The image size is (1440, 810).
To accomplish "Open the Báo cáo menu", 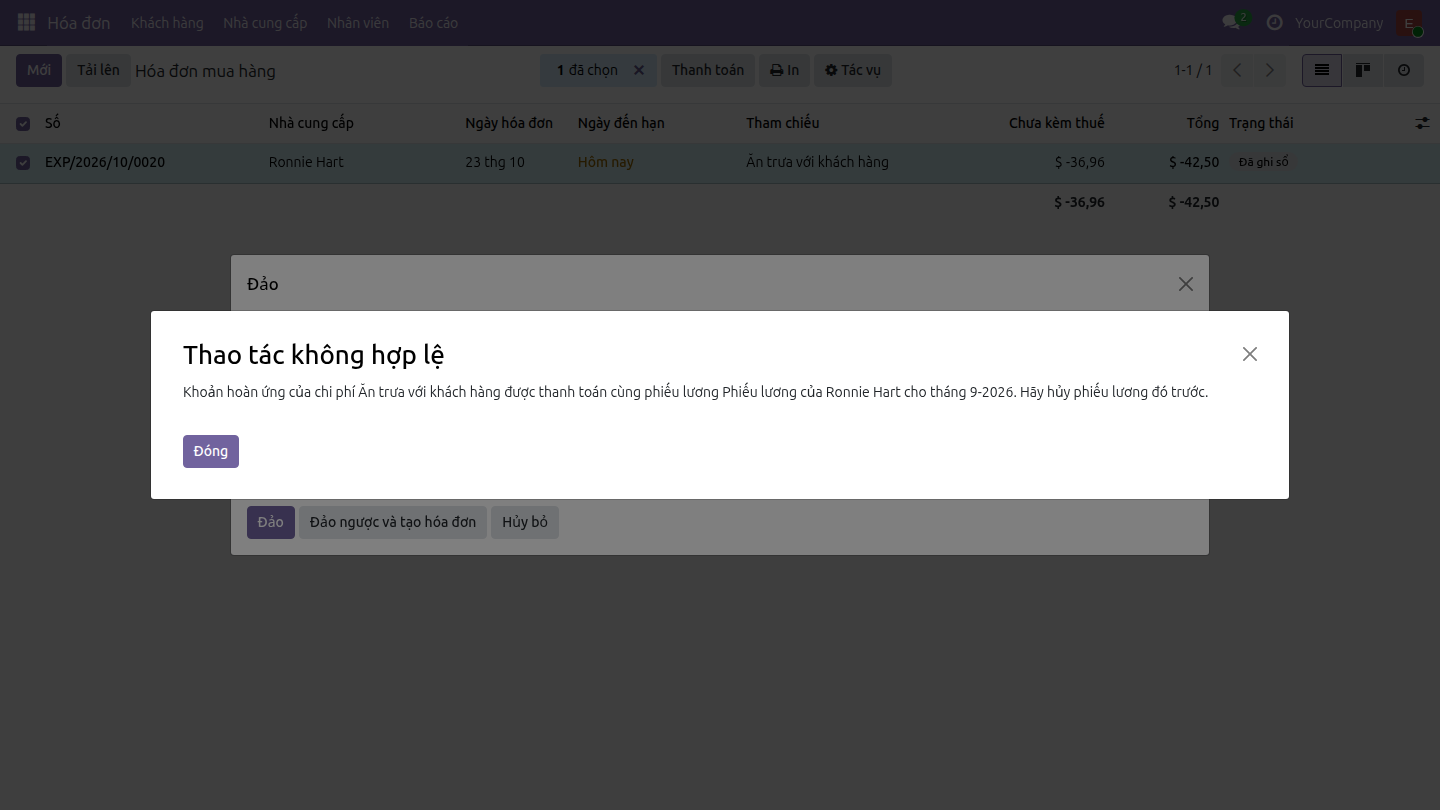I will point(433,22).
